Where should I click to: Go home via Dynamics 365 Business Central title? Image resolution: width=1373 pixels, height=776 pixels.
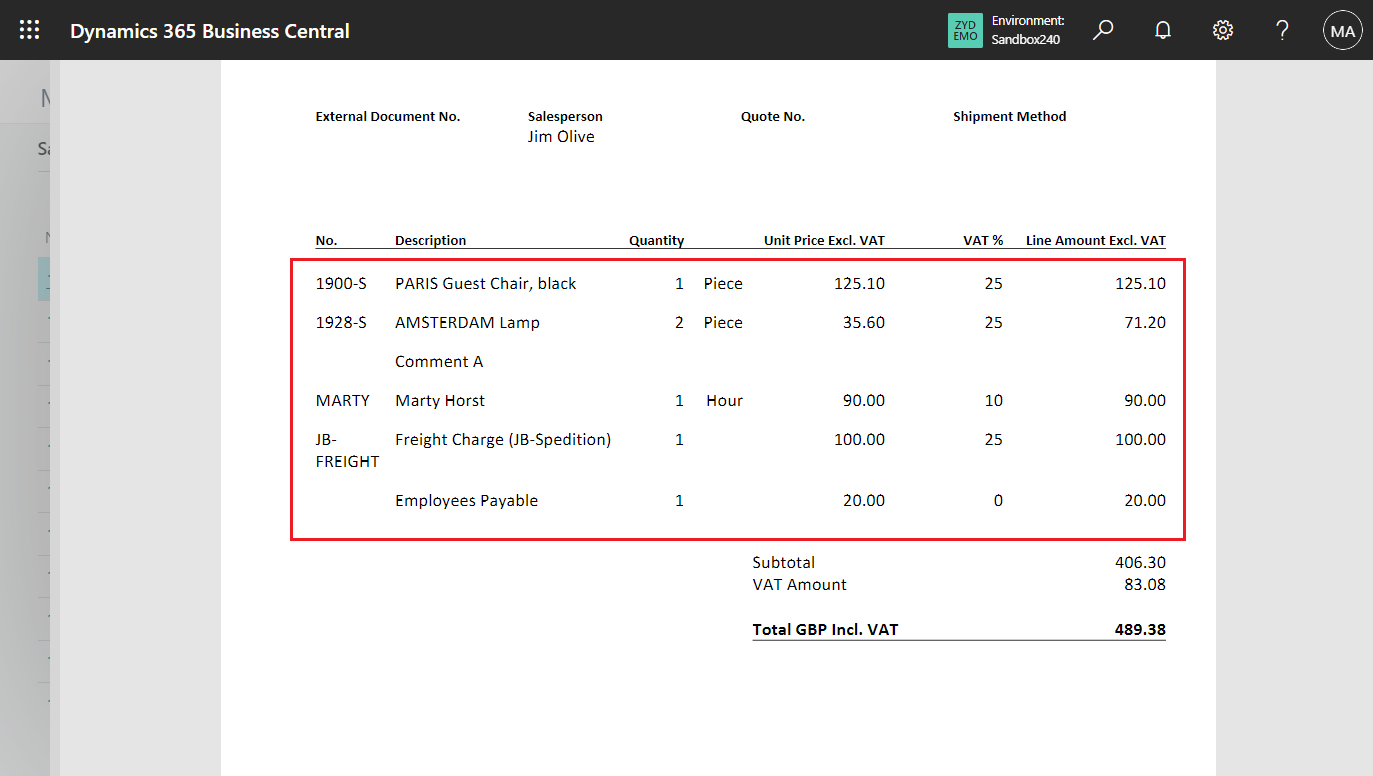coord(209,30)
